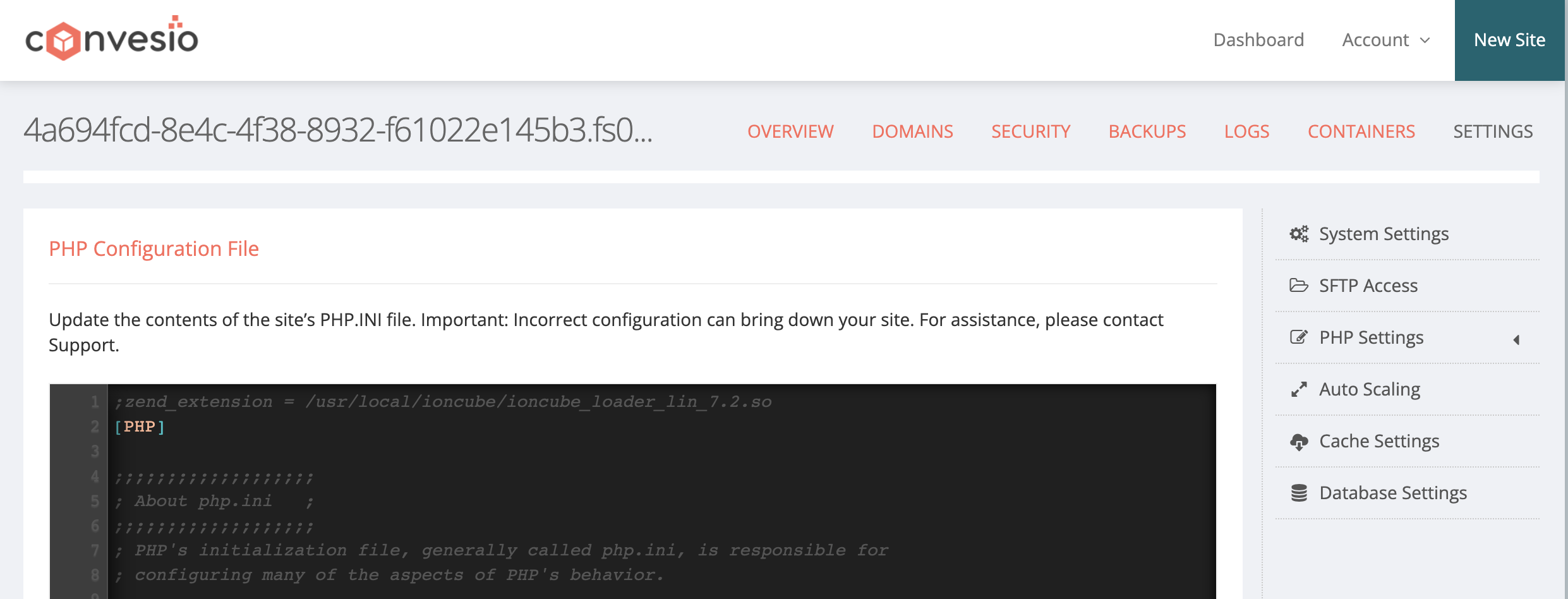Click the Database Settings stack icon
This screenshot has width=1568, height=599.
pos(1299,493)
